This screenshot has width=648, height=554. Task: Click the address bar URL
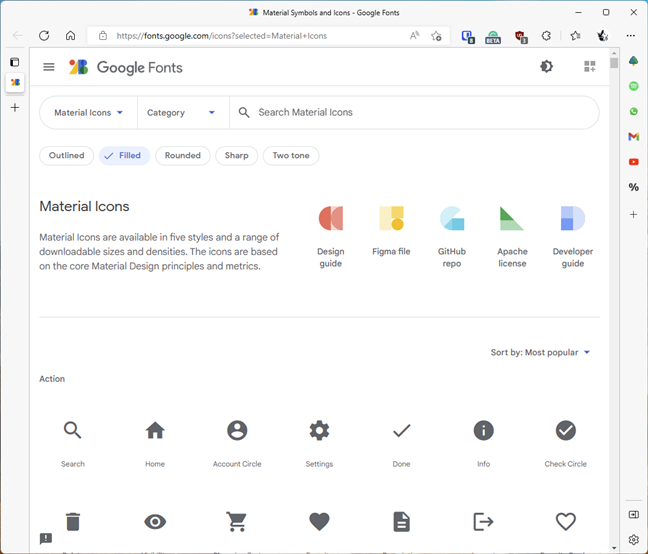(222, 36)
